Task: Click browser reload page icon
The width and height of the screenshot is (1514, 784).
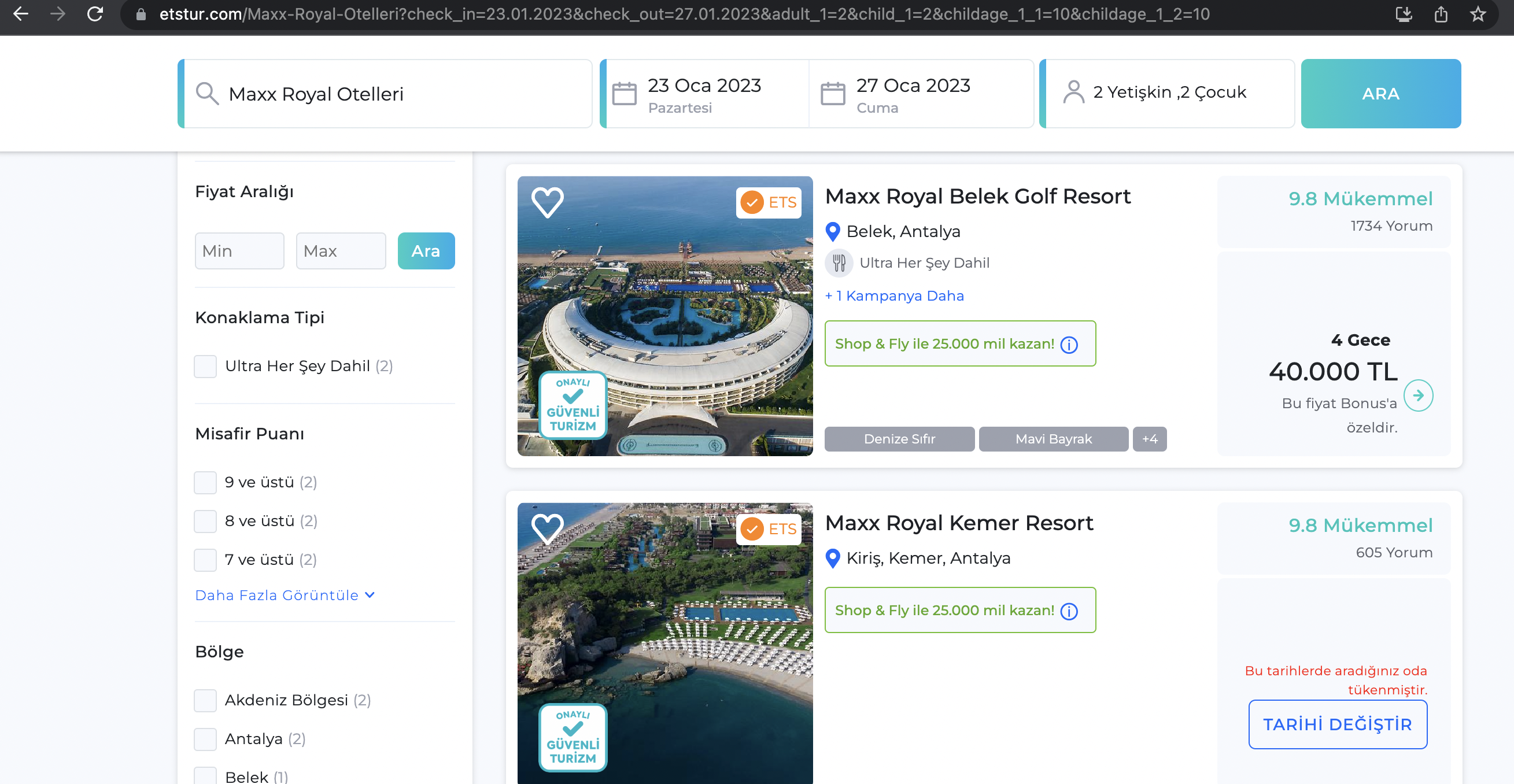Action: coord(95,14)
